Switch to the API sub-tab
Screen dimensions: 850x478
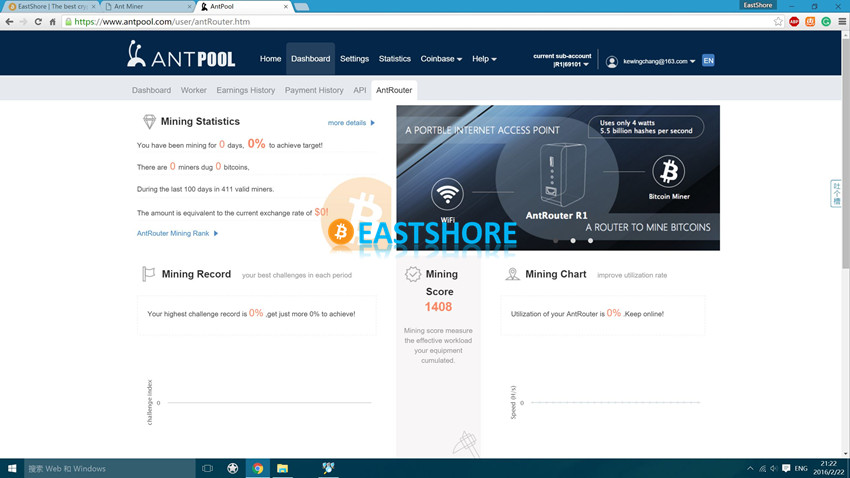pyautogui.click(x=360, y=90)
